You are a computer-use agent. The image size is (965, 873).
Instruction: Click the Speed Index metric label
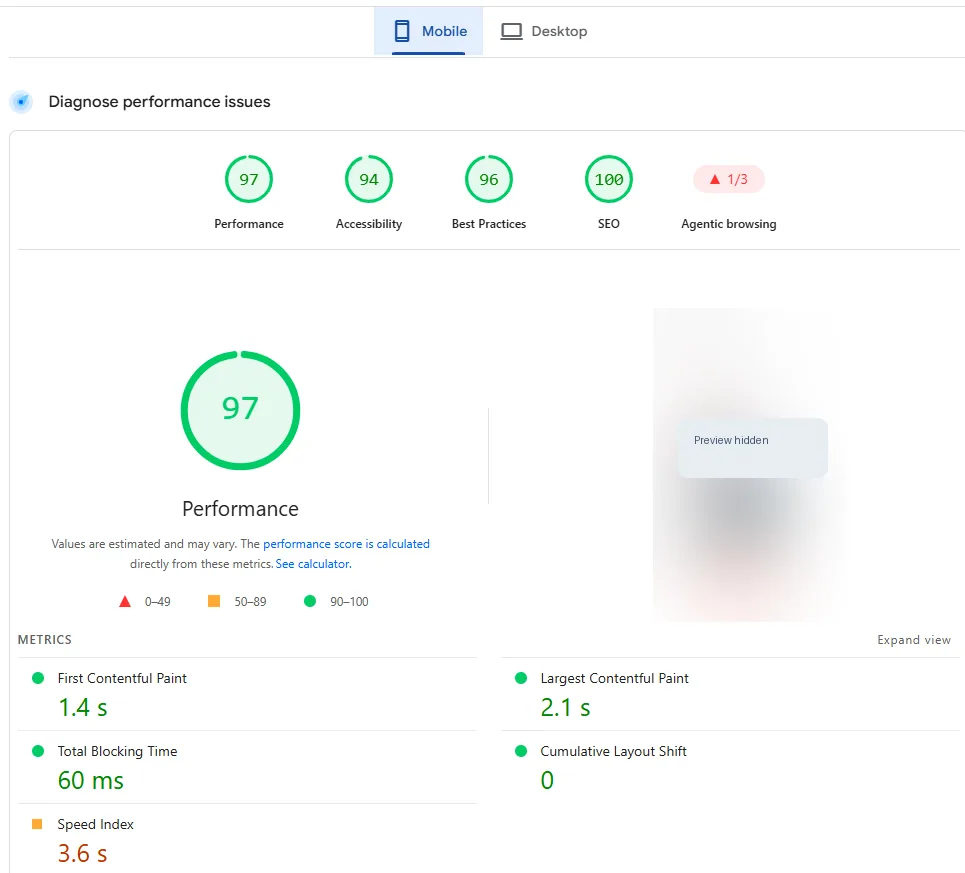pyautogui.click(x=95, y=824)
